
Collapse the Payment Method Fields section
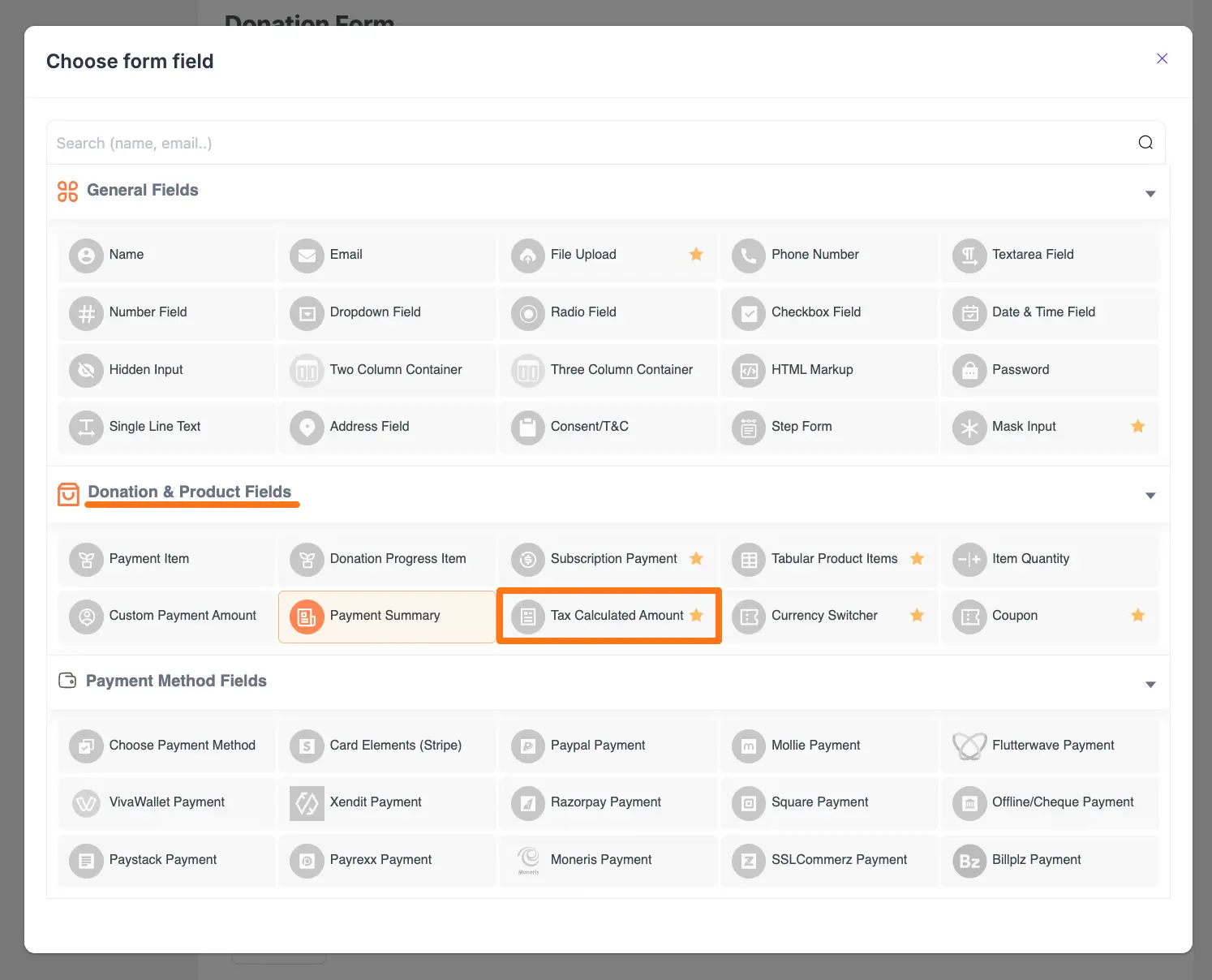point(1150,683)
